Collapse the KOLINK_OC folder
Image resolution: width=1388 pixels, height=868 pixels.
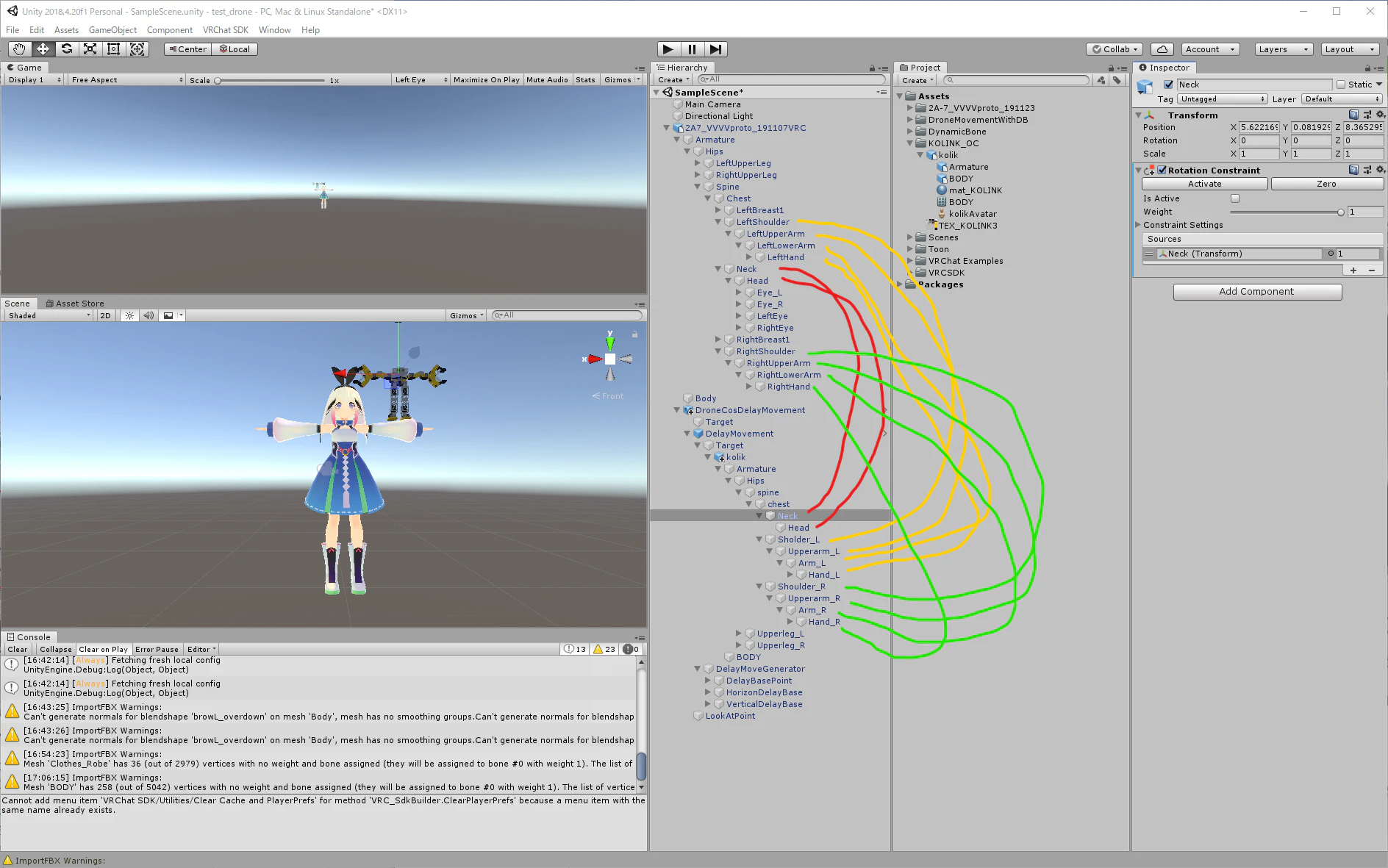tap(910, 143)
